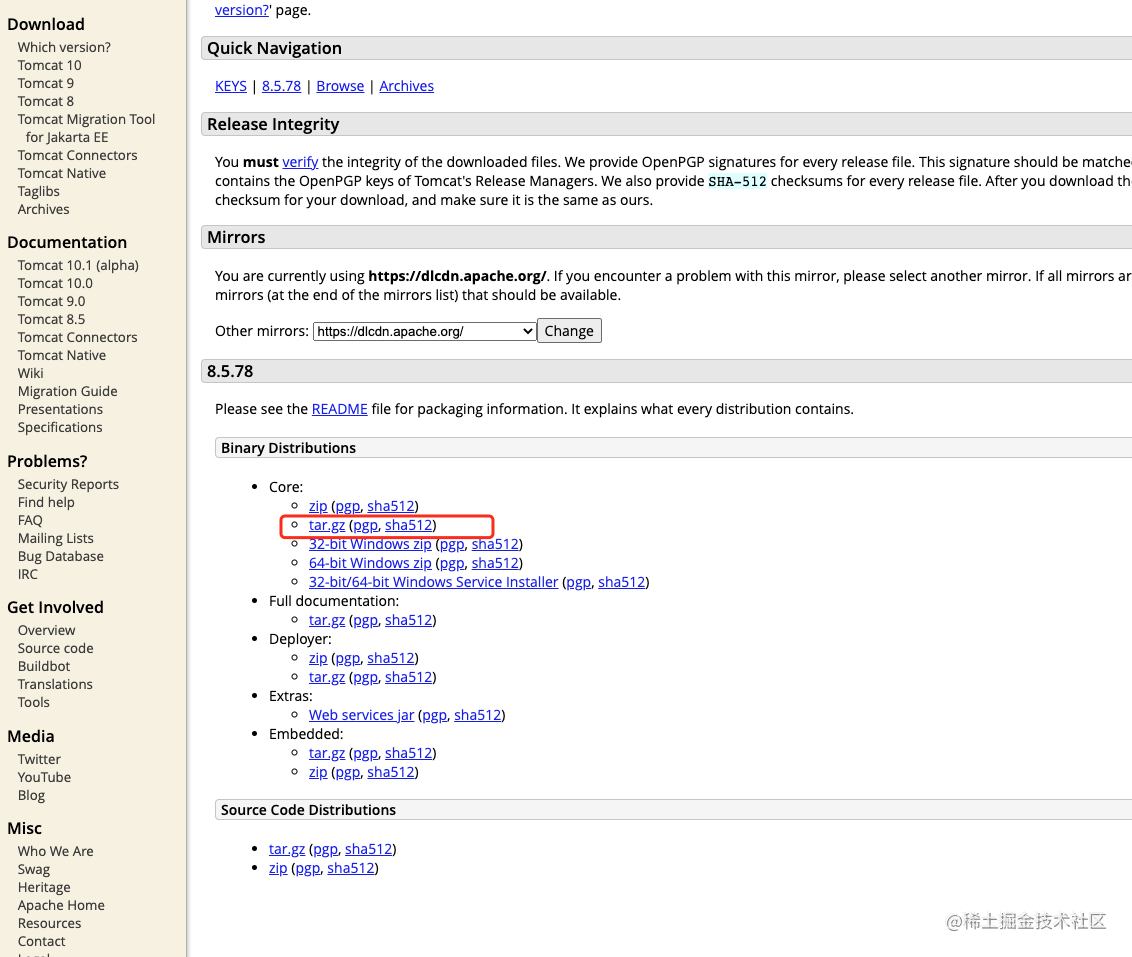Download Full documentation tar.gz
1132x957 pixels.
point(327,620)
